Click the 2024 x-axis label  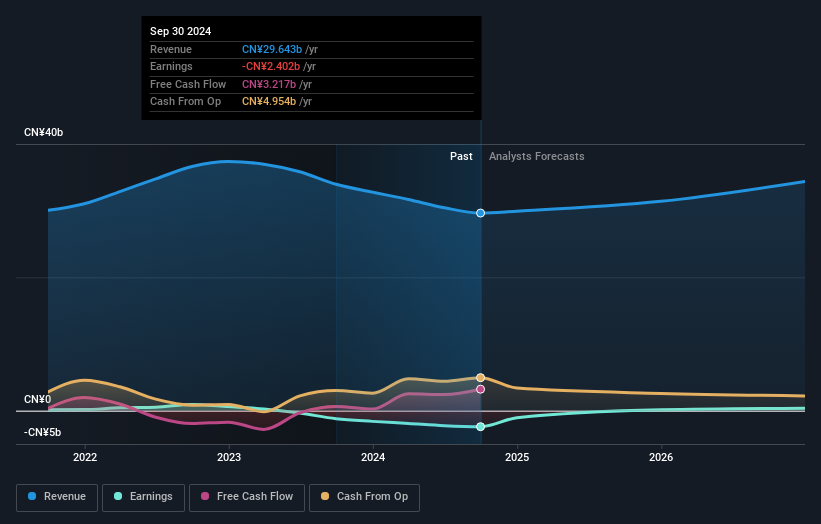[x=373, y=457]
